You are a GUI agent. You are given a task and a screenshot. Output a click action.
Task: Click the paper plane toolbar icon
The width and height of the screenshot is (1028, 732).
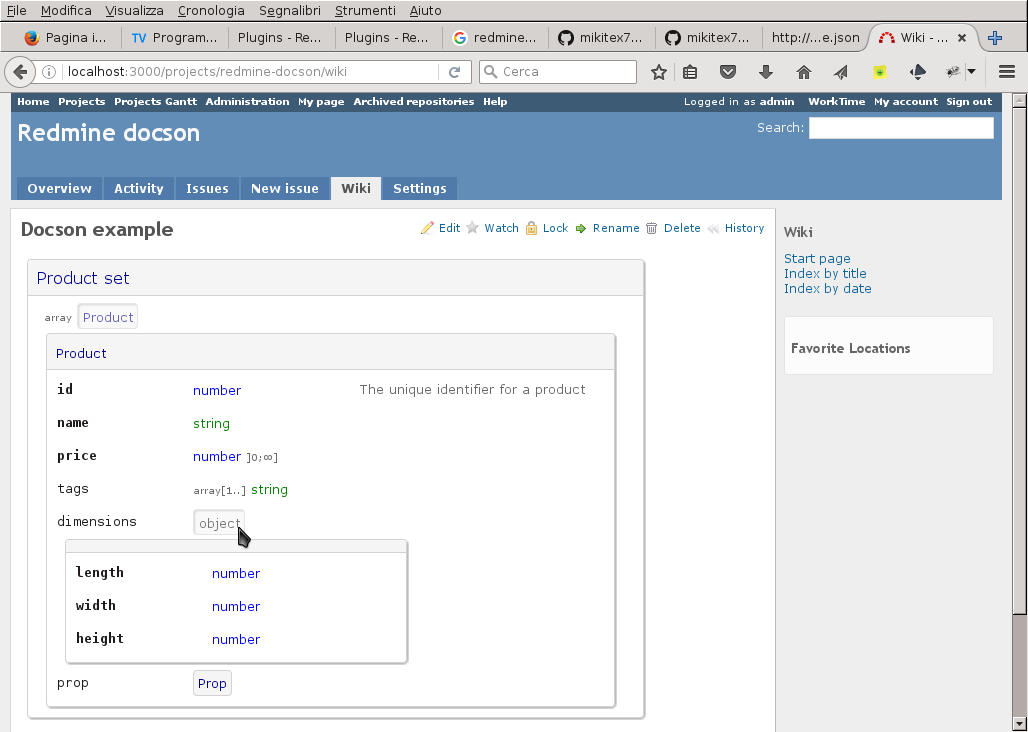pos(841,71)
